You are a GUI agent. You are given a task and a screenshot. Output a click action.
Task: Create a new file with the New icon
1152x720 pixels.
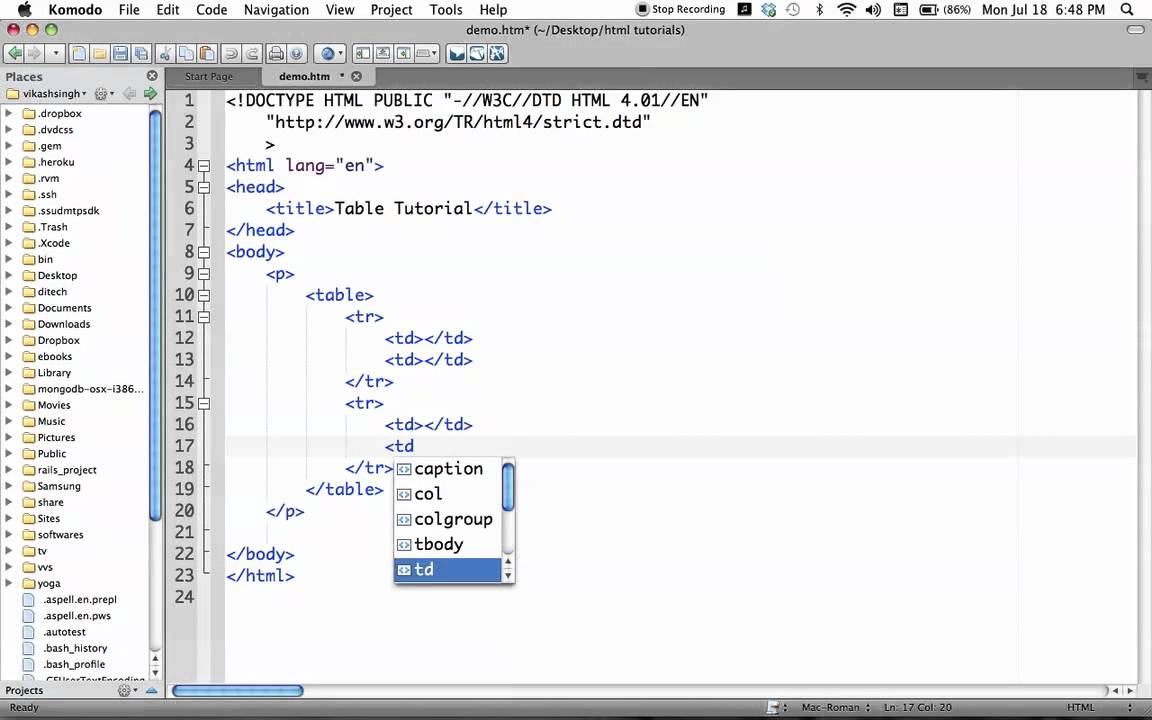[x=79, y=54]
